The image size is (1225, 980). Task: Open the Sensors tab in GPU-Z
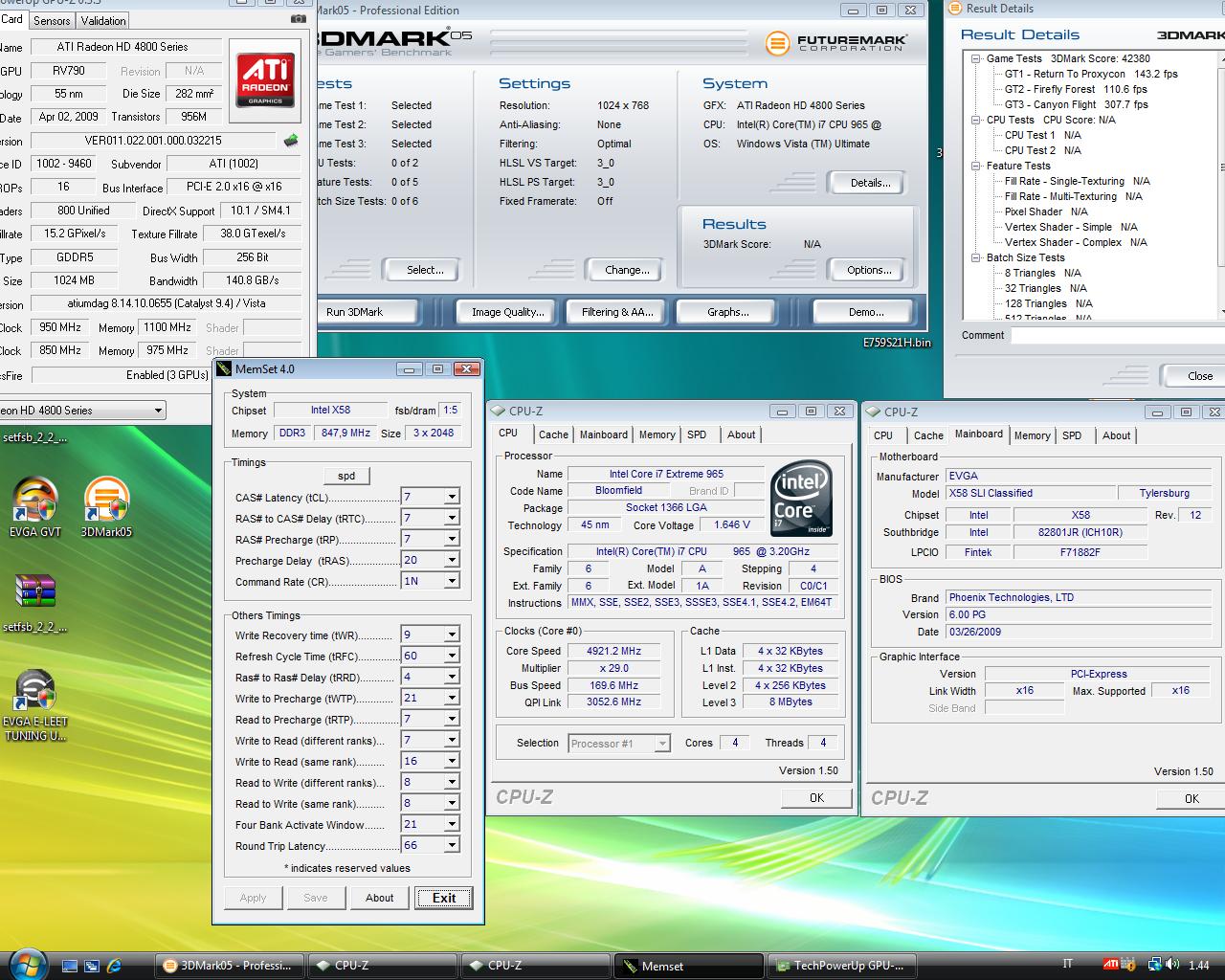(x=52, y=20)
